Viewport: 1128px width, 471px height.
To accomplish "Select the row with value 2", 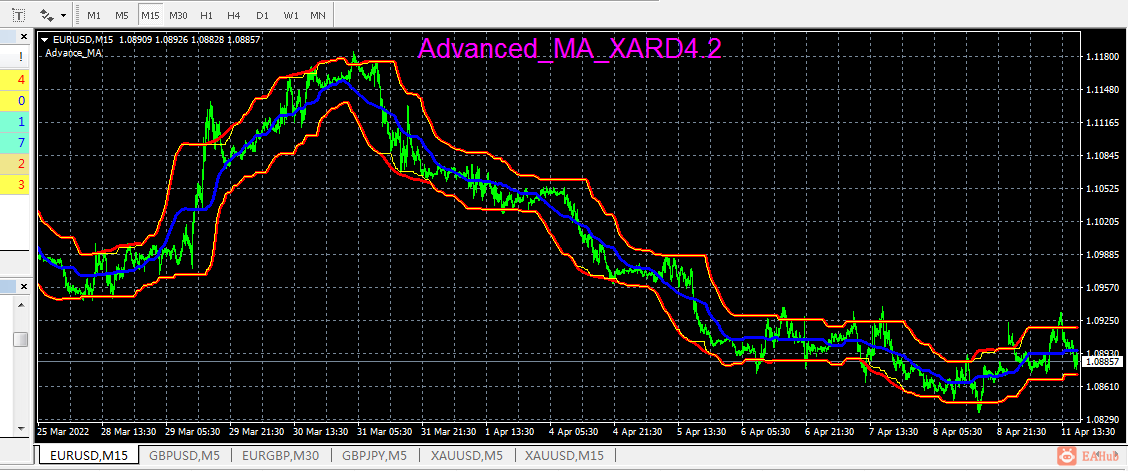I will click(14, 163).
